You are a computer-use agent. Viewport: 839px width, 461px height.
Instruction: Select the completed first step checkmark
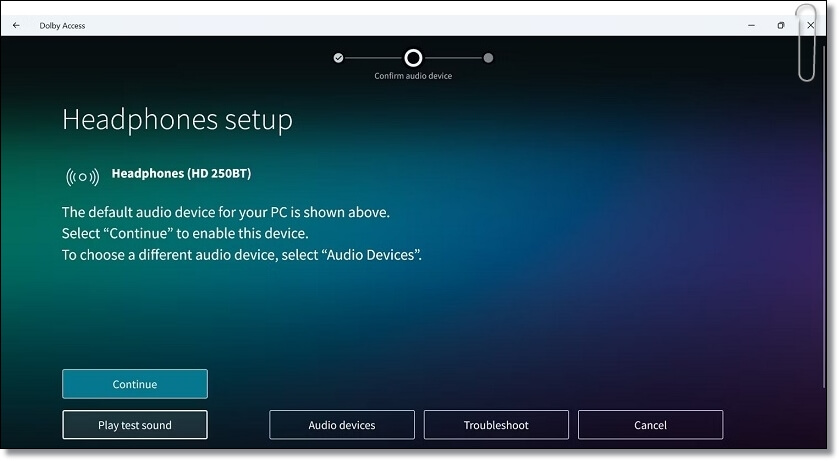(x=338, y=58)
